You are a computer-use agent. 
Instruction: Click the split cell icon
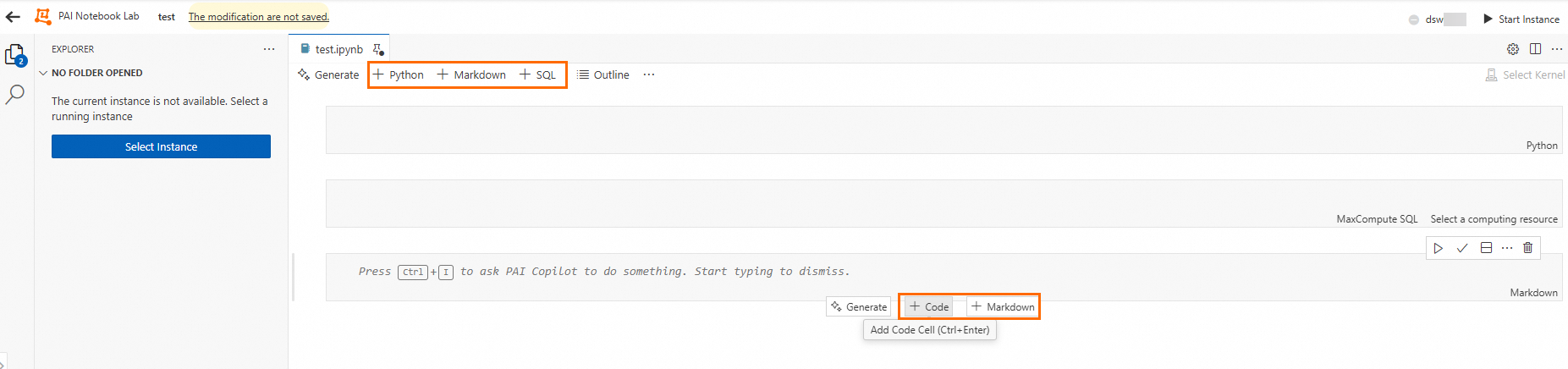pos(1486,248)
